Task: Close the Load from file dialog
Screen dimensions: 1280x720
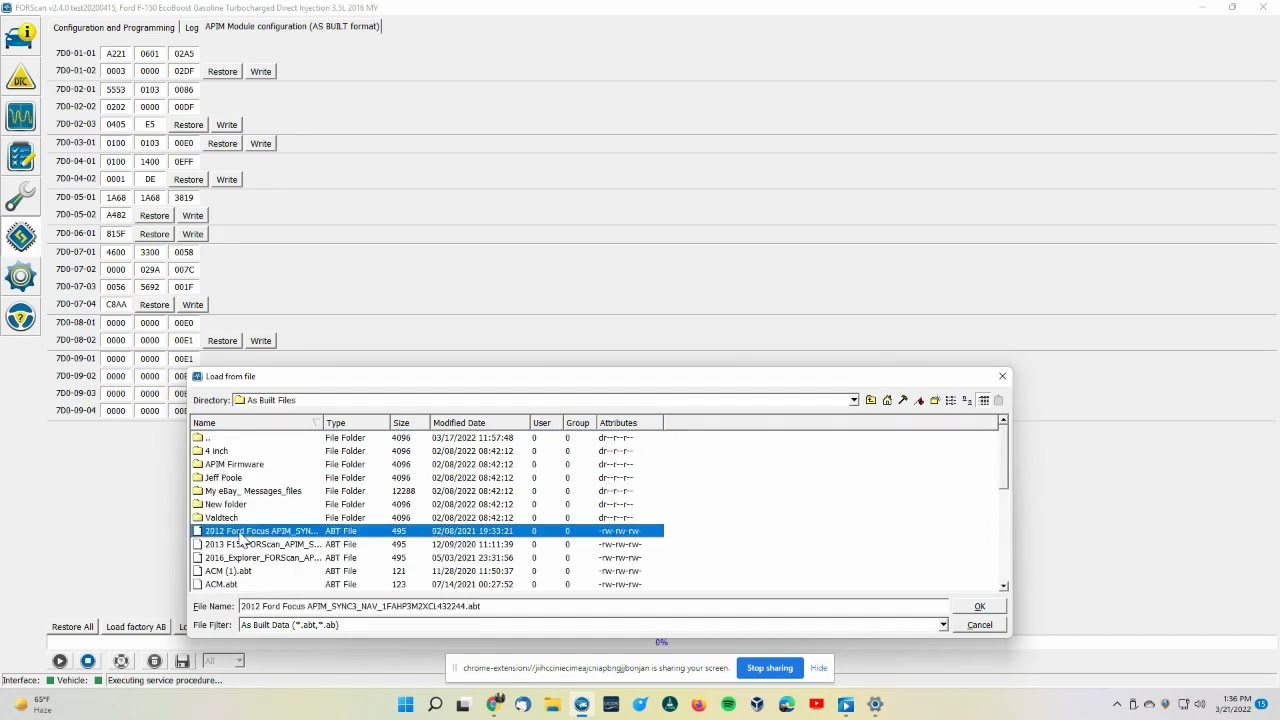Action: (x=1002, y=376)
